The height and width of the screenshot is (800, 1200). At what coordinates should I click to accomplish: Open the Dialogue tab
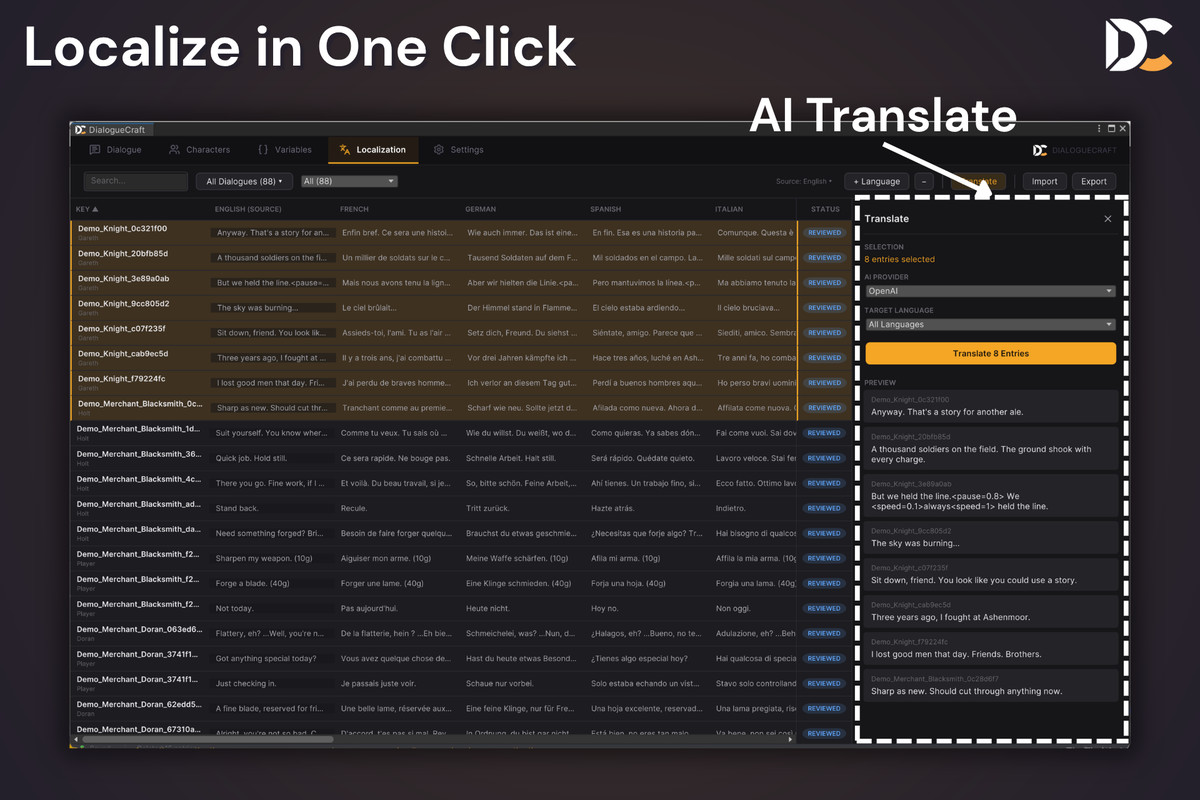tap(115, 150)
